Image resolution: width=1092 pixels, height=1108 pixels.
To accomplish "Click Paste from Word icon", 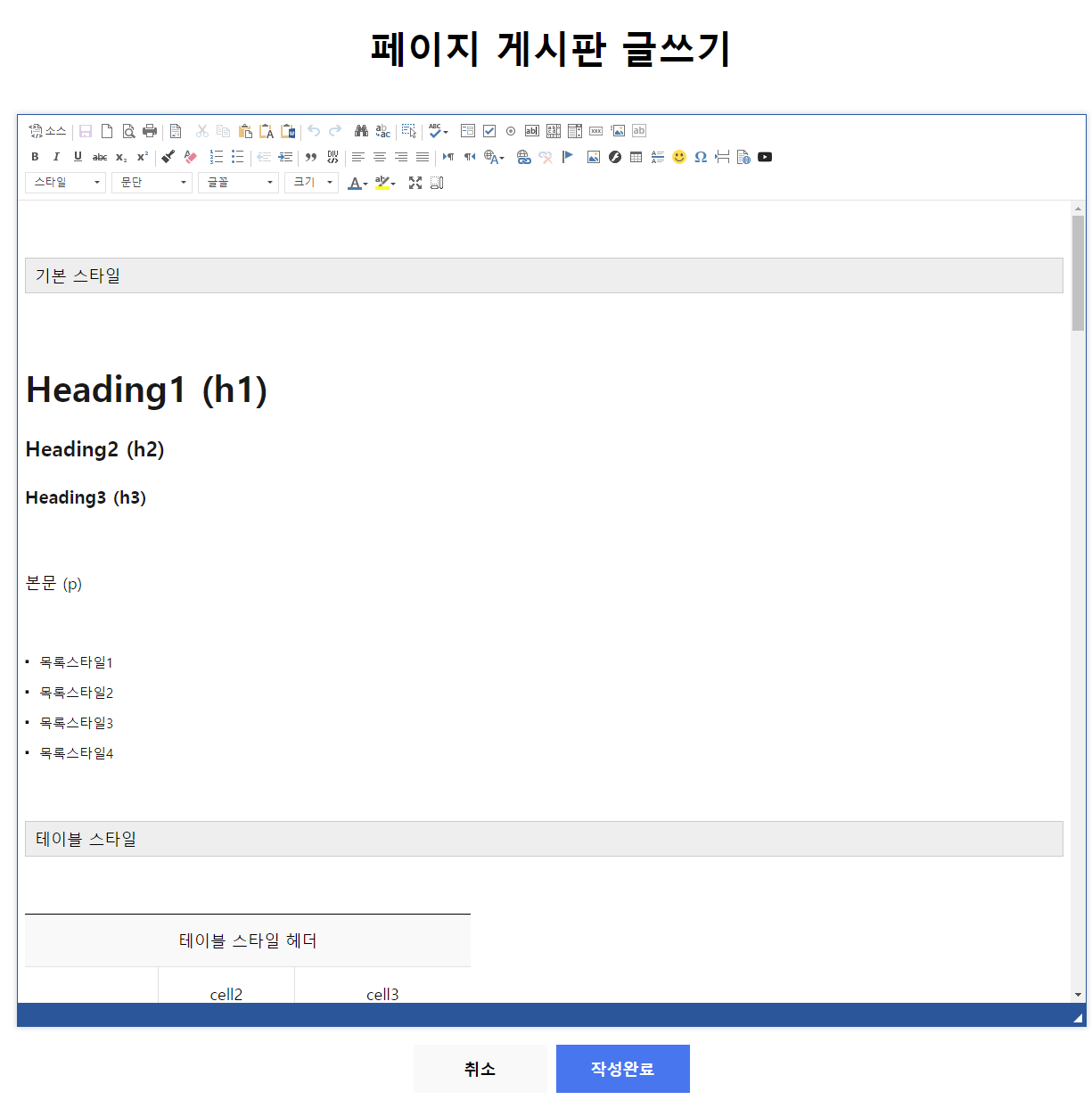I will 288,131.
